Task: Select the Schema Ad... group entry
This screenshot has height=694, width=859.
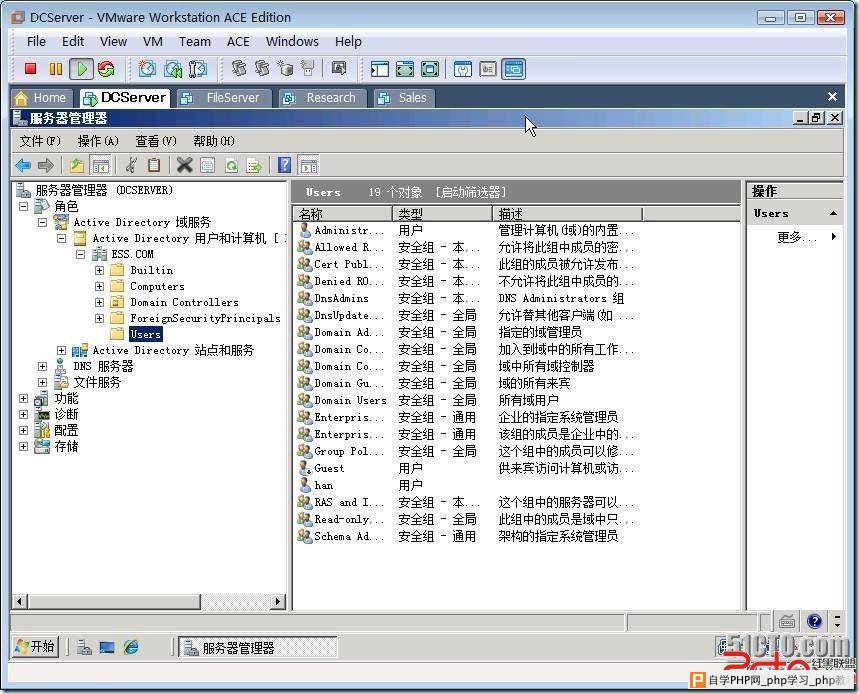Action: (349, 536)
